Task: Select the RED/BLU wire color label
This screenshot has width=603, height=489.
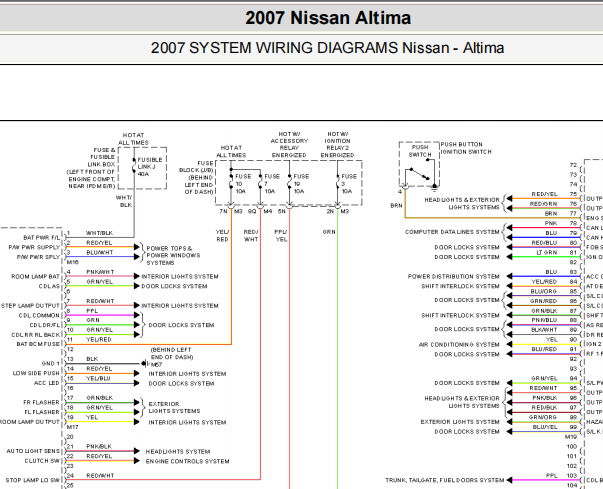Action: pos(544,243)
